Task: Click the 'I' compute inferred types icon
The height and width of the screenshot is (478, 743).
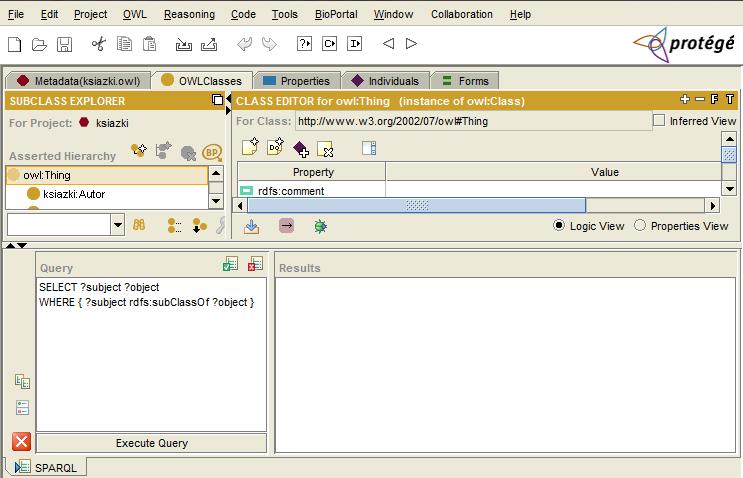Action: tap(354, 44)
